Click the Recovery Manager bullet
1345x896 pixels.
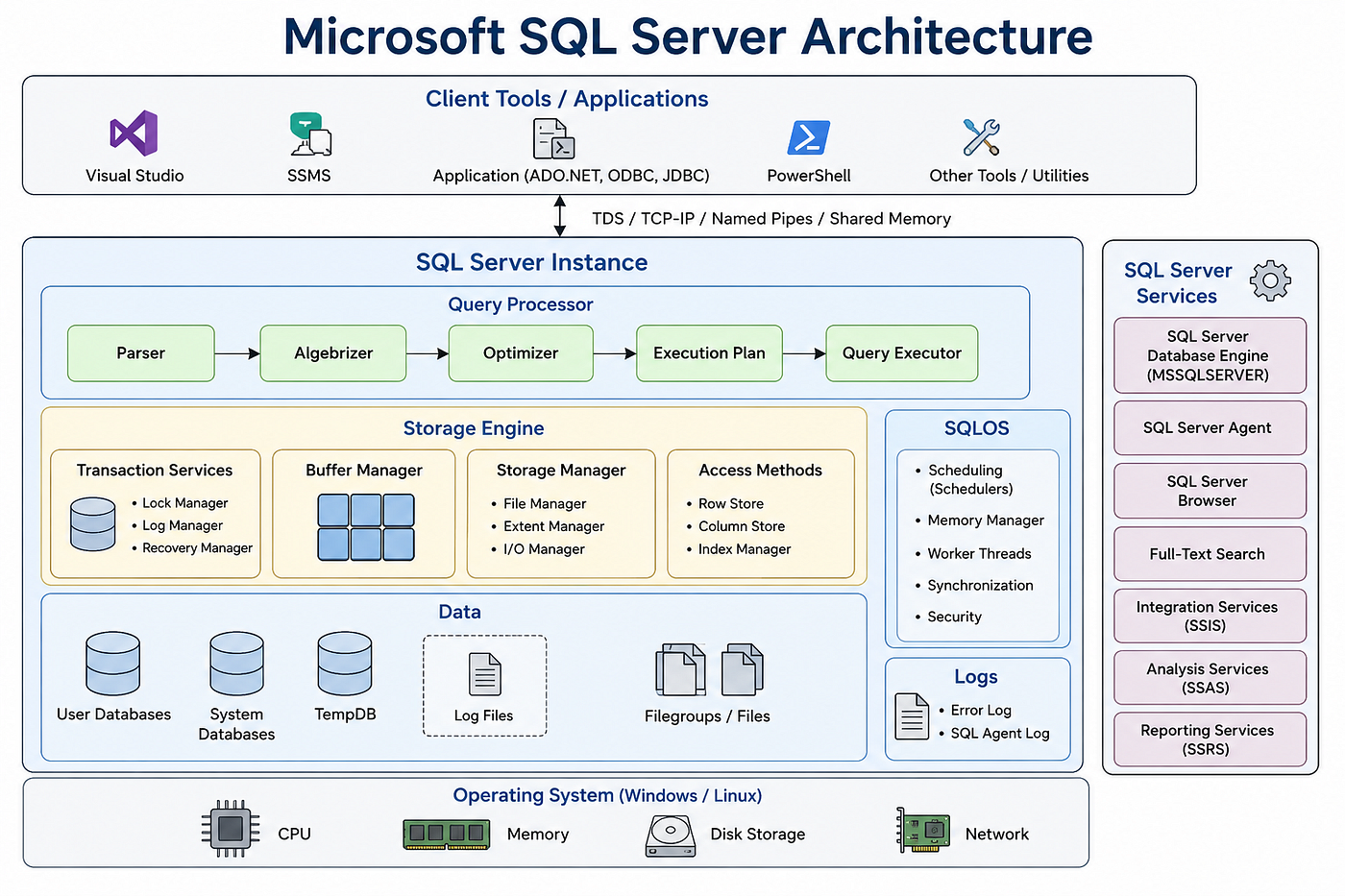[192, 548]
